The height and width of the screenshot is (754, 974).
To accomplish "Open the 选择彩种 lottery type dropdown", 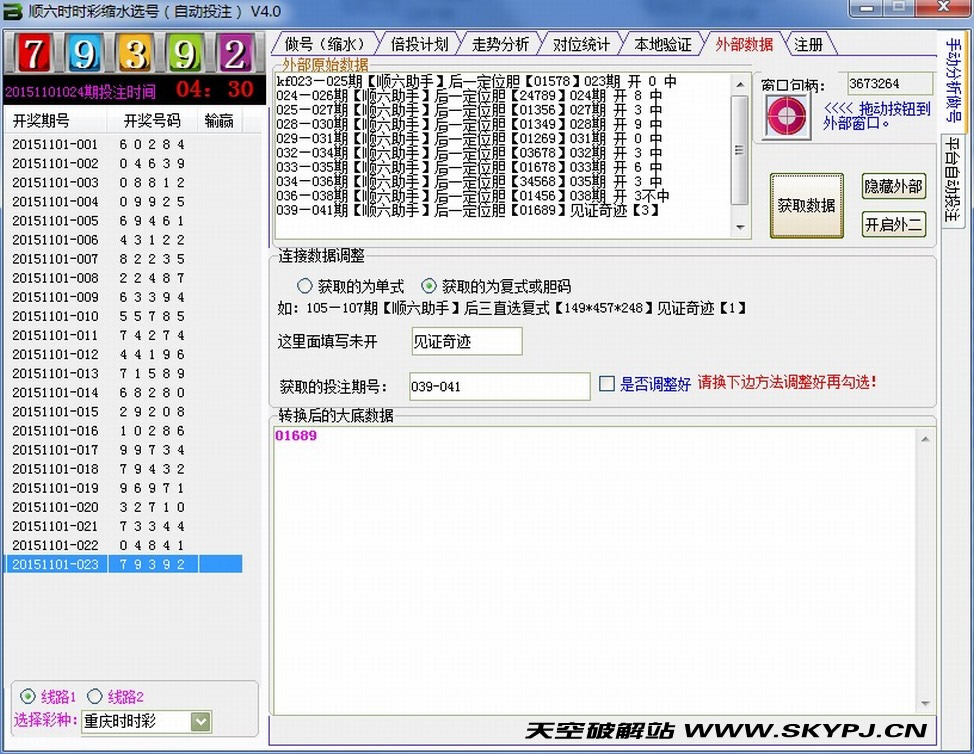I will click(200, 721).
